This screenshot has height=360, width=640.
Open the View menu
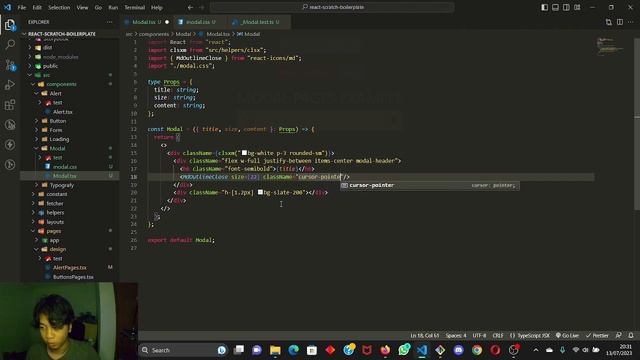82,7
